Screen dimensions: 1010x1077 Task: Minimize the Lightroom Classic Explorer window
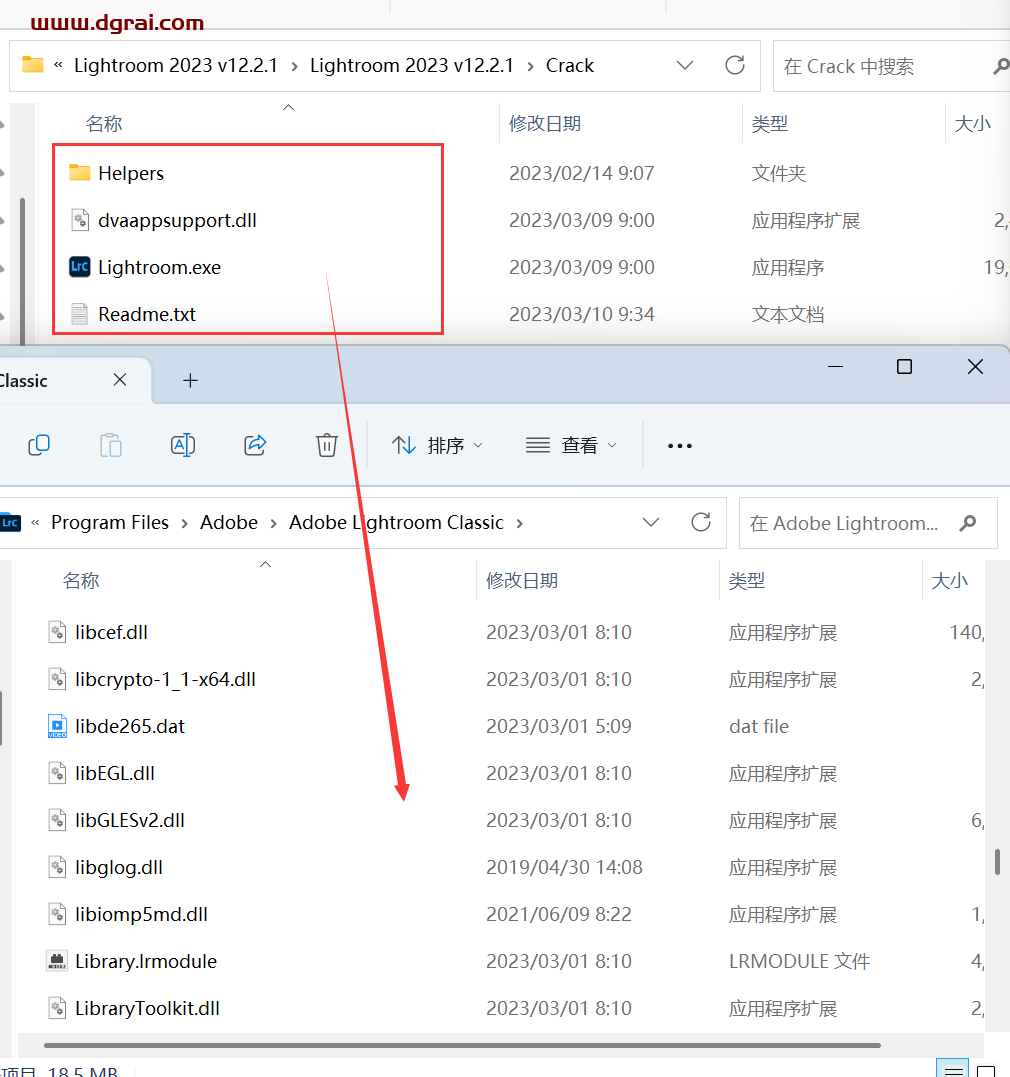[835, 367]
